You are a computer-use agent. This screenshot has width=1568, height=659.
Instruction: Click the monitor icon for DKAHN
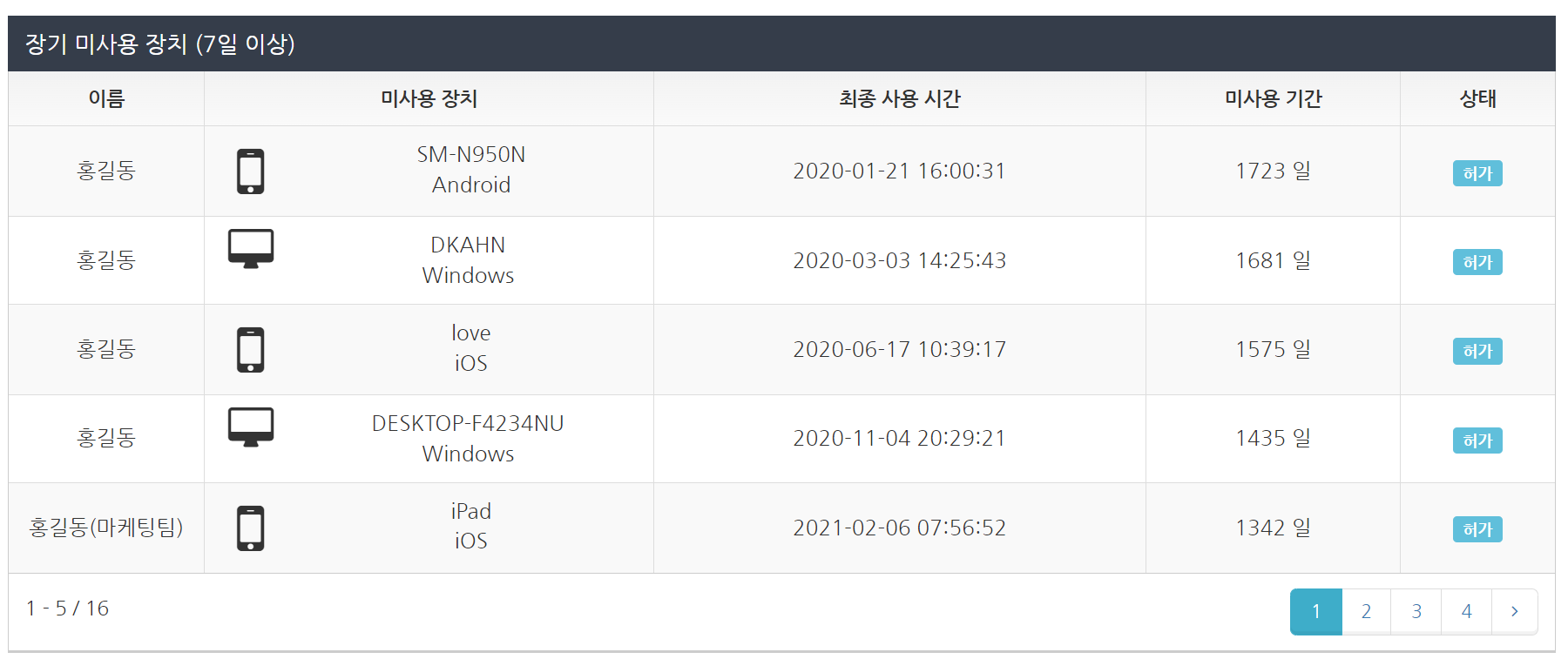pos(251,249)
